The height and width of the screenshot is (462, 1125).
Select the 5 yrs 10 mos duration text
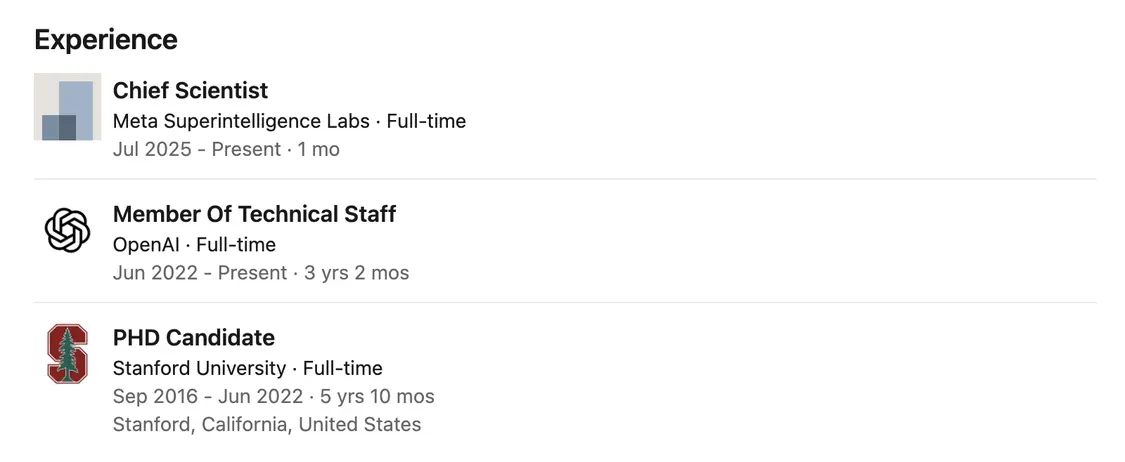[377, 397]
